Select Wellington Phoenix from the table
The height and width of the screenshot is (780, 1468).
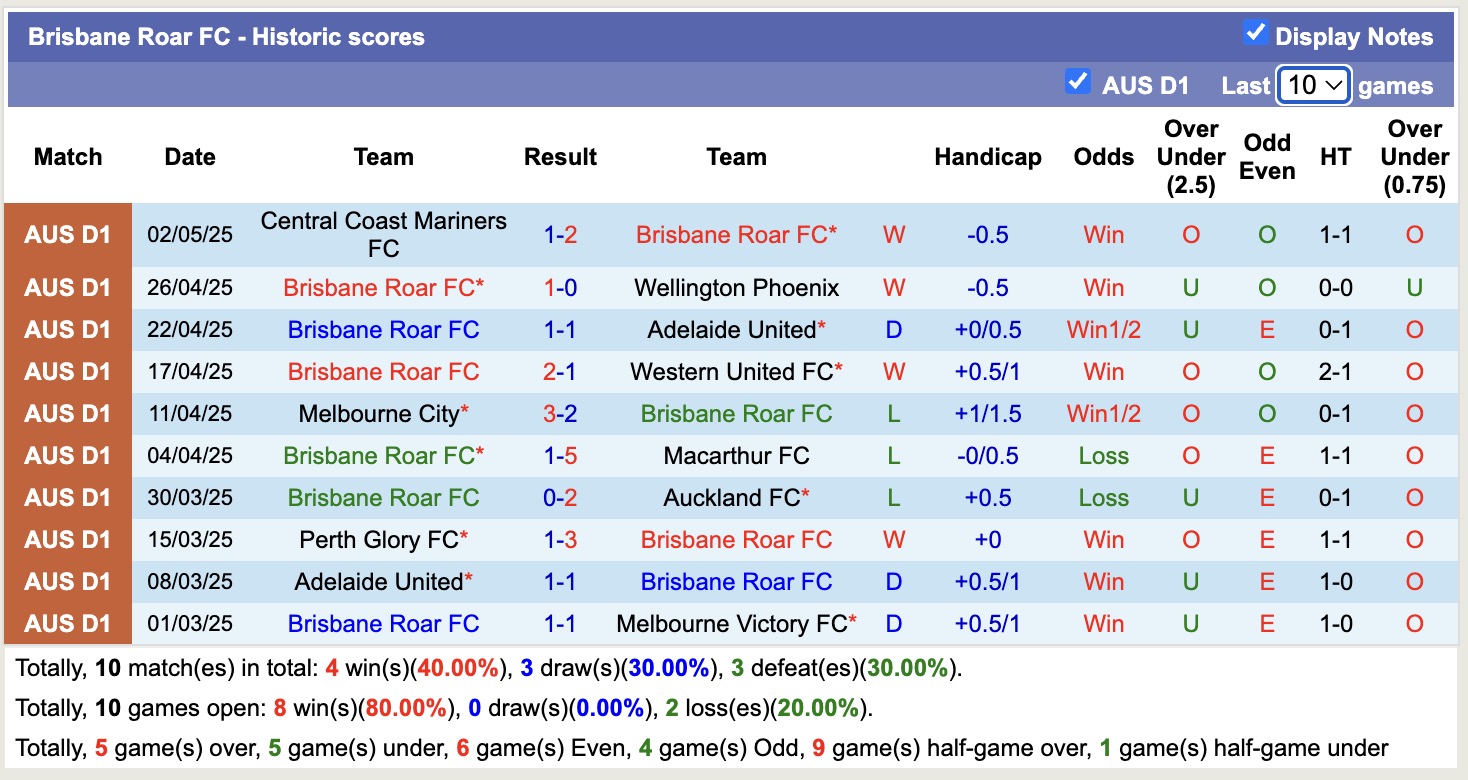tap(737, 287)
